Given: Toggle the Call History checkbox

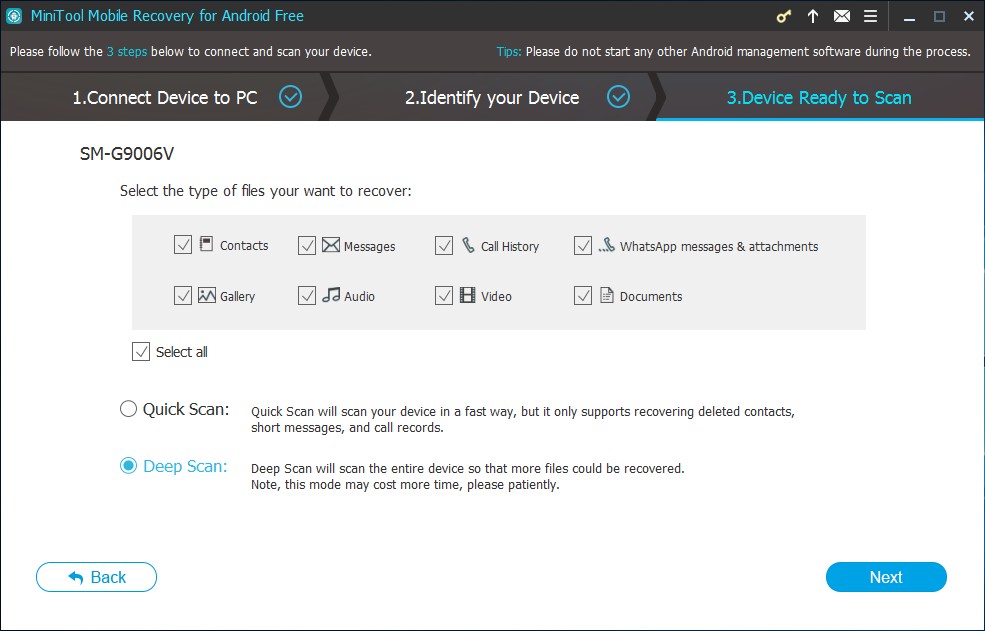Looking at the screenshot, I should (x=444, y=245).
